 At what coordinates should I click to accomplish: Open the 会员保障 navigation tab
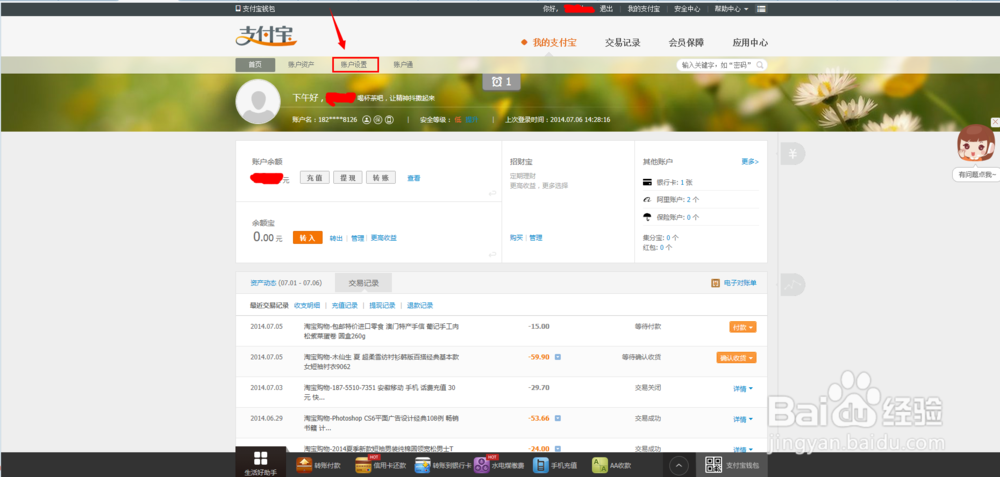tap(686, 43)
